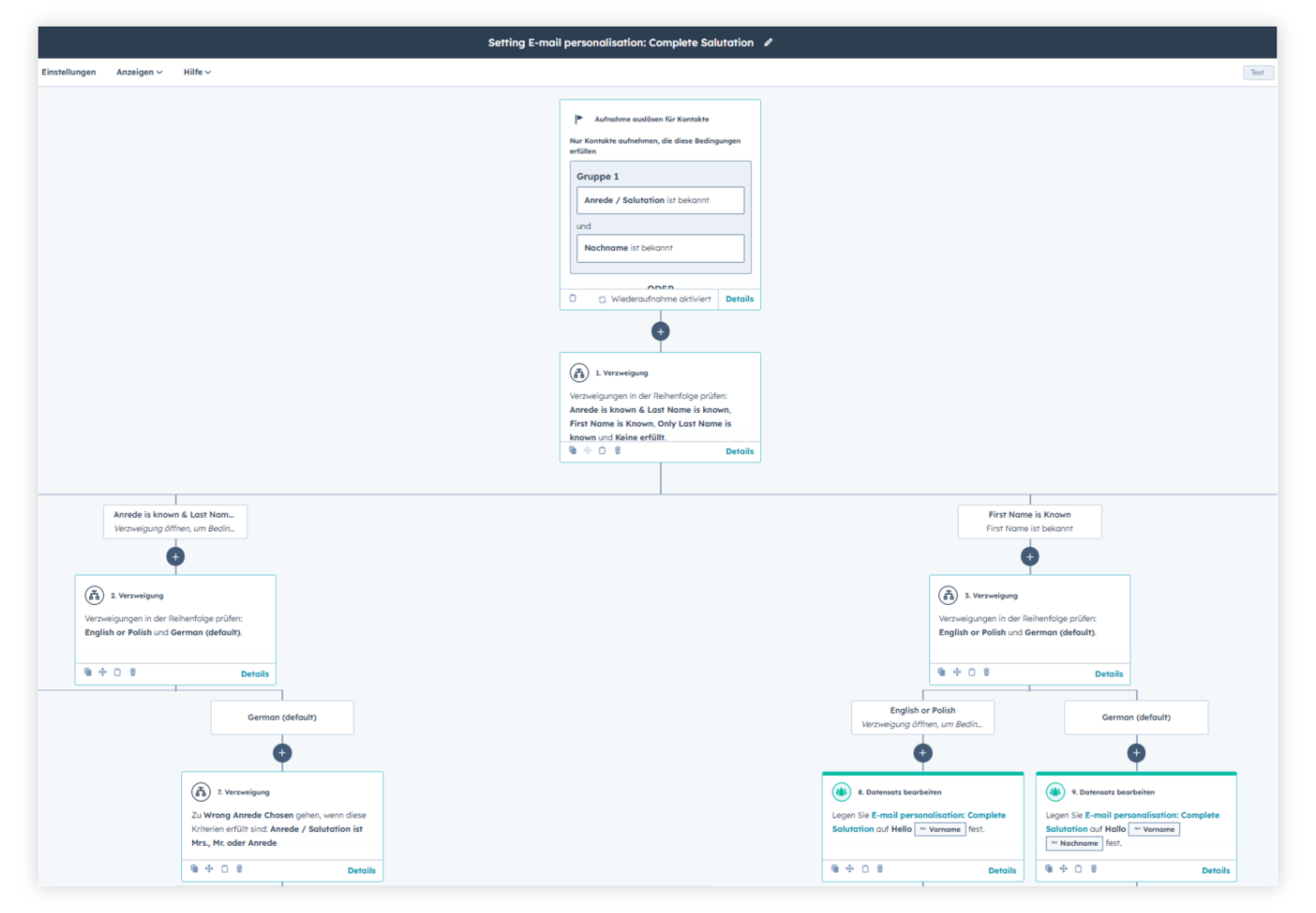Screen dimensions: 1316x913
Task: Delete the 3. Verzweigung action
Action: pyautogui.click(x=986, y=672)
